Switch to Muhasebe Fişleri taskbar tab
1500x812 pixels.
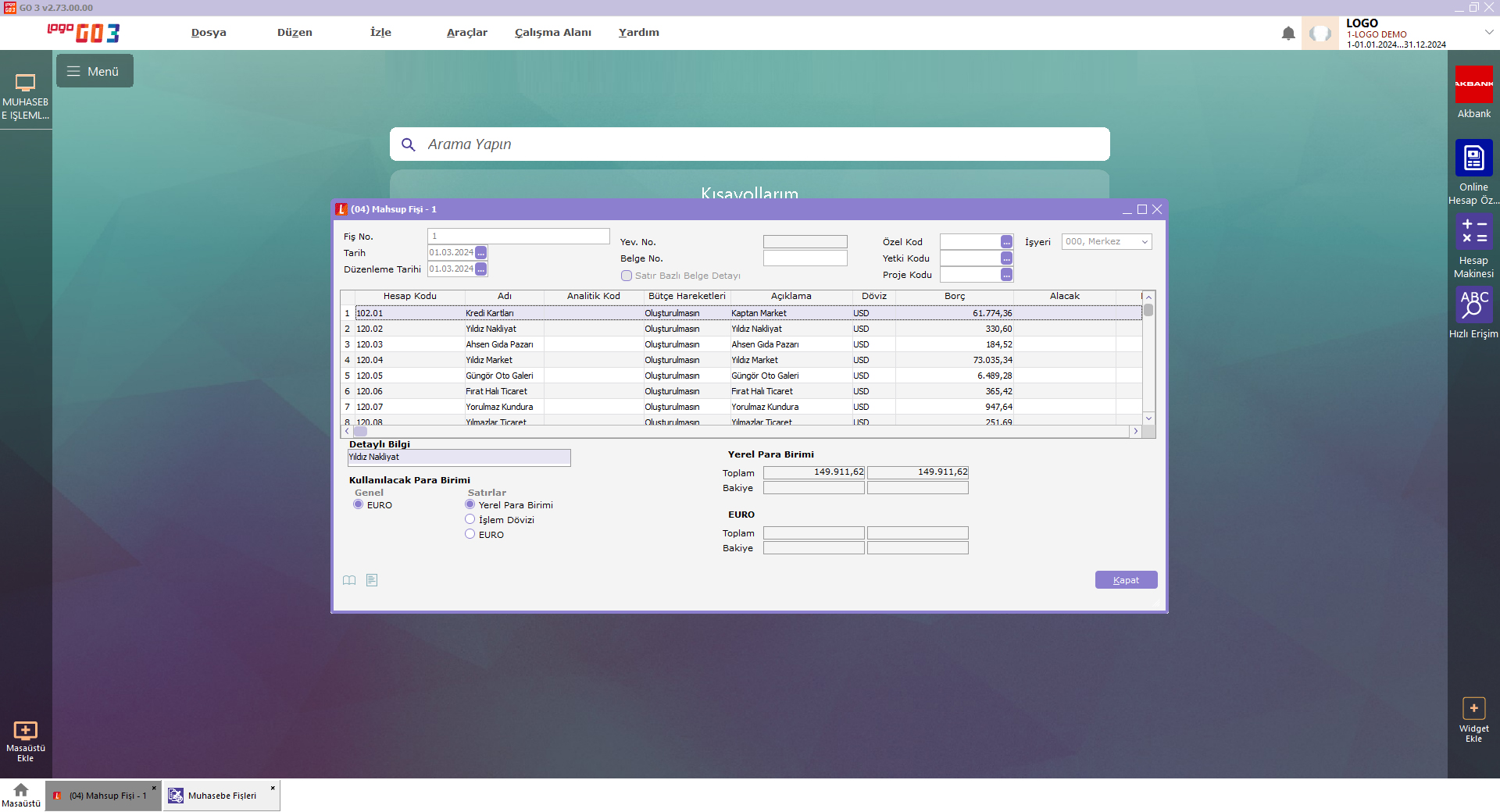pyautogui.click(x=221, y=796)
